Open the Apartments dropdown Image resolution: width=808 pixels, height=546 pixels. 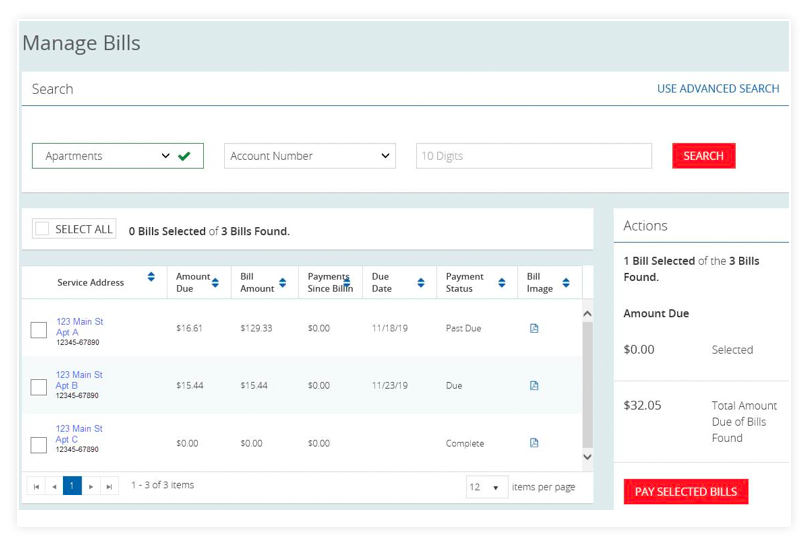pos(117,156)
